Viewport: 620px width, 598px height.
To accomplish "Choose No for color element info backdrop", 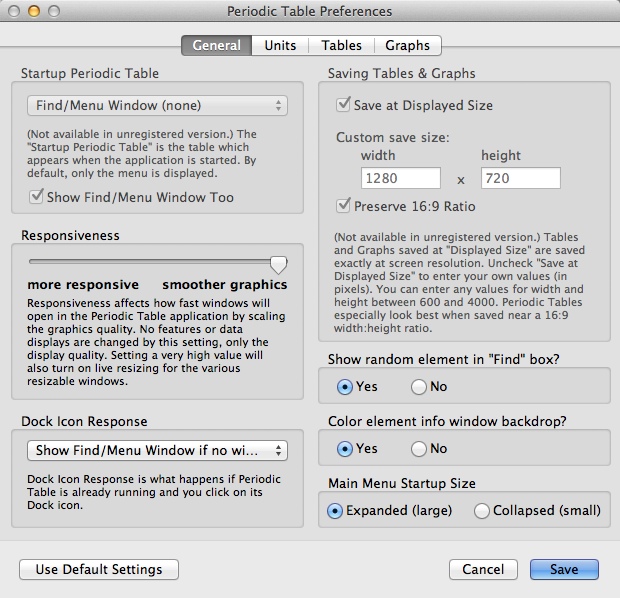I will point(419,449).
